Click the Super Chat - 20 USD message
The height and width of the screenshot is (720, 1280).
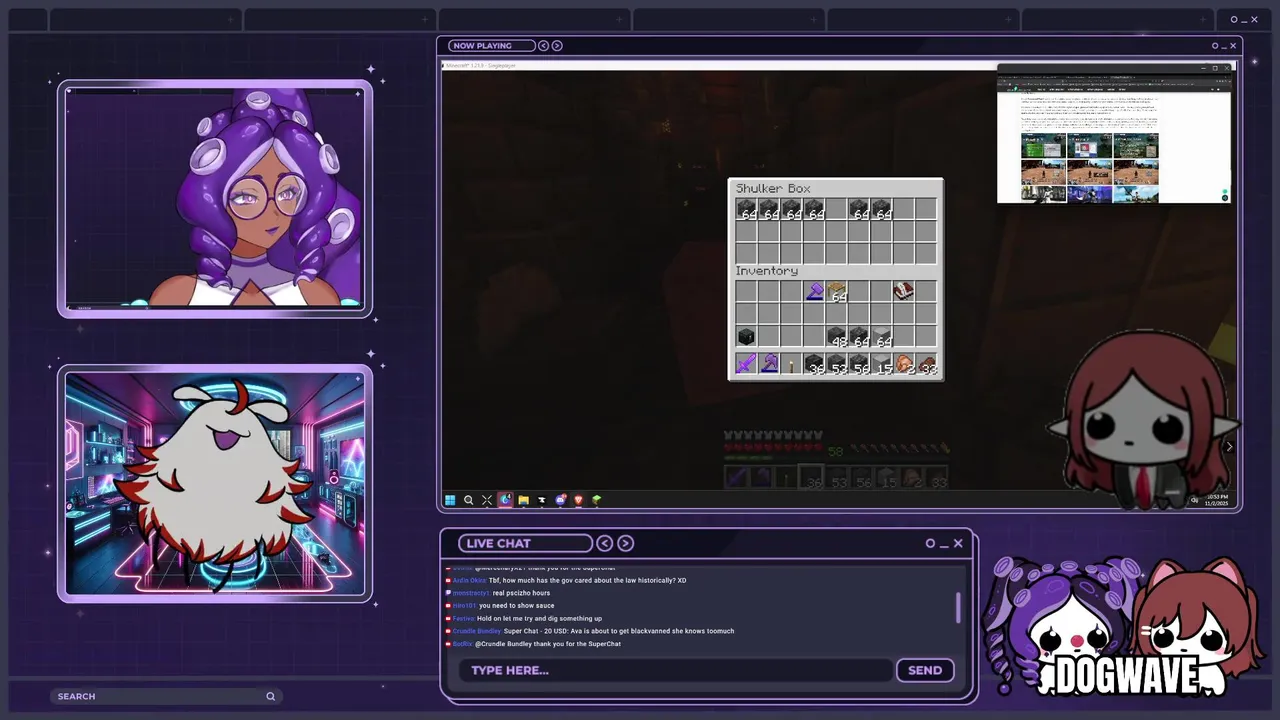[619, 631]
